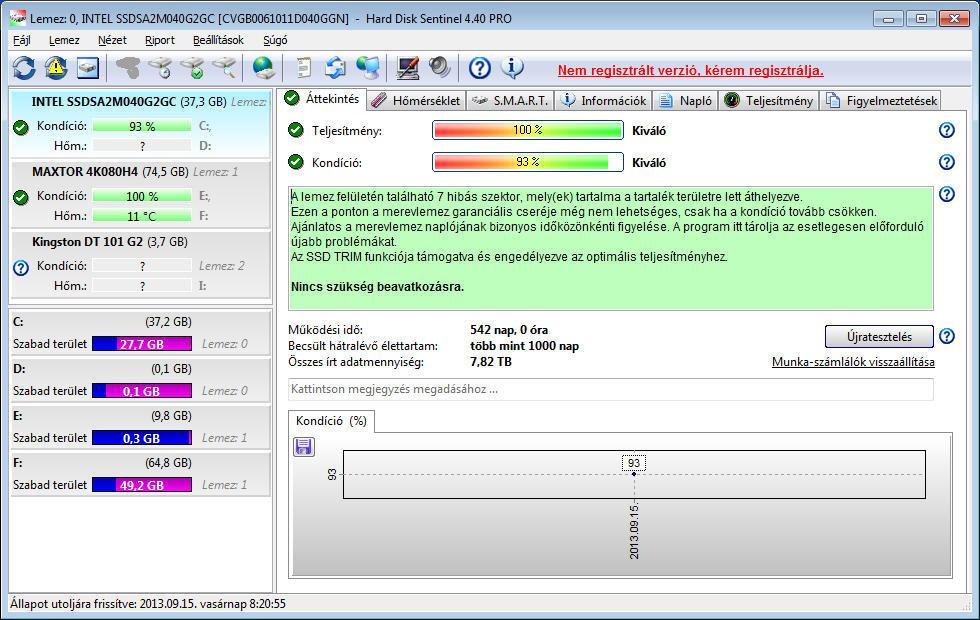
Task: Open the Beállítások menu
Action: pyautogui.click(x=218, y=40)
